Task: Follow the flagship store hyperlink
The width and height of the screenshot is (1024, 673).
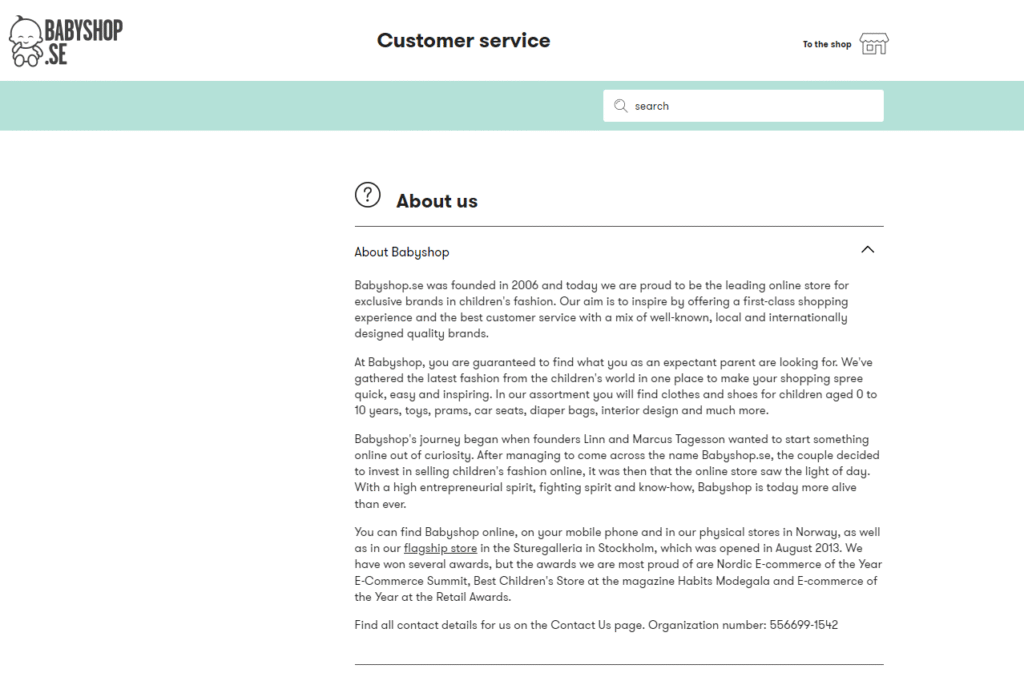Action: pyautogui.click(x=440, y=548)
